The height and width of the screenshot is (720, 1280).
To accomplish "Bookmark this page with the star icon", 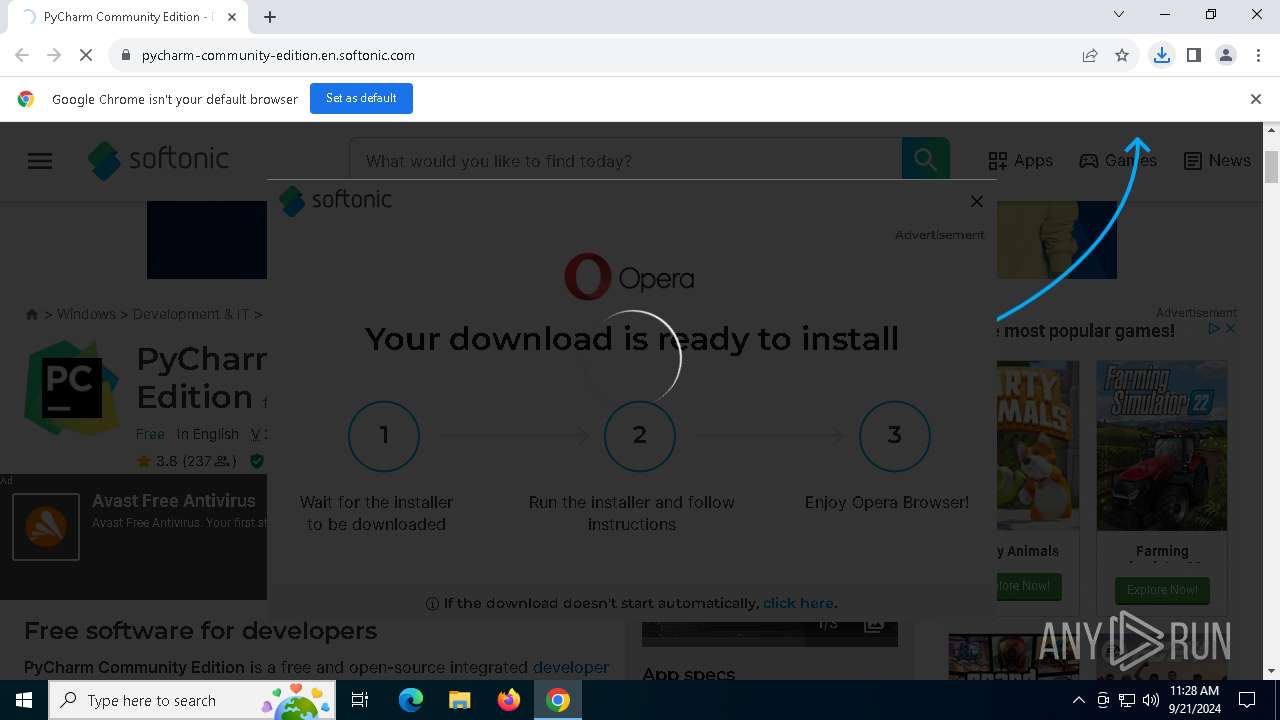I will click(1122, 55).
